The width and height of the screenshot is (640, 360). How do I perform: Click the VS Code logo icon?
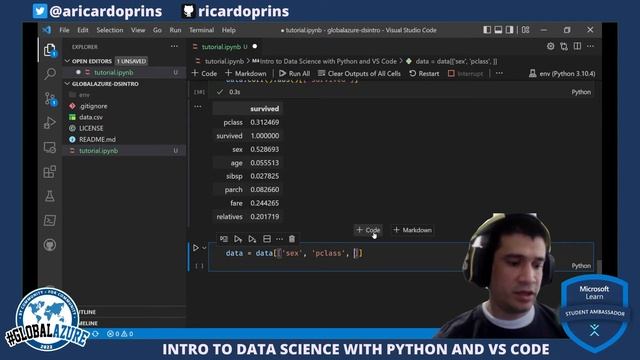coord(47,30)
